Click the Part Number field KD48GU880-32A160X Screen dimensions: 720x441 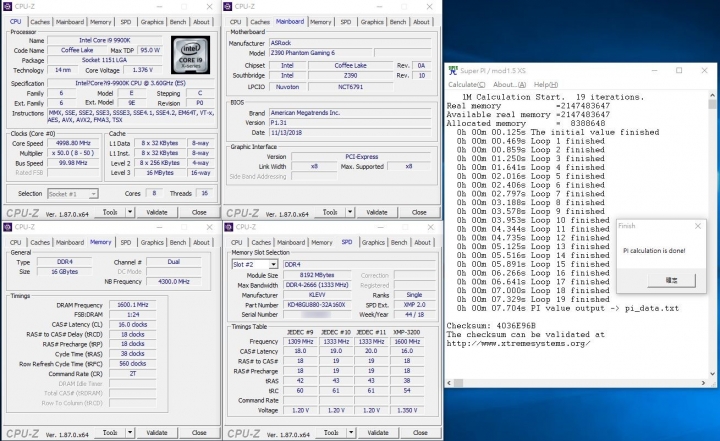point(317,305)
